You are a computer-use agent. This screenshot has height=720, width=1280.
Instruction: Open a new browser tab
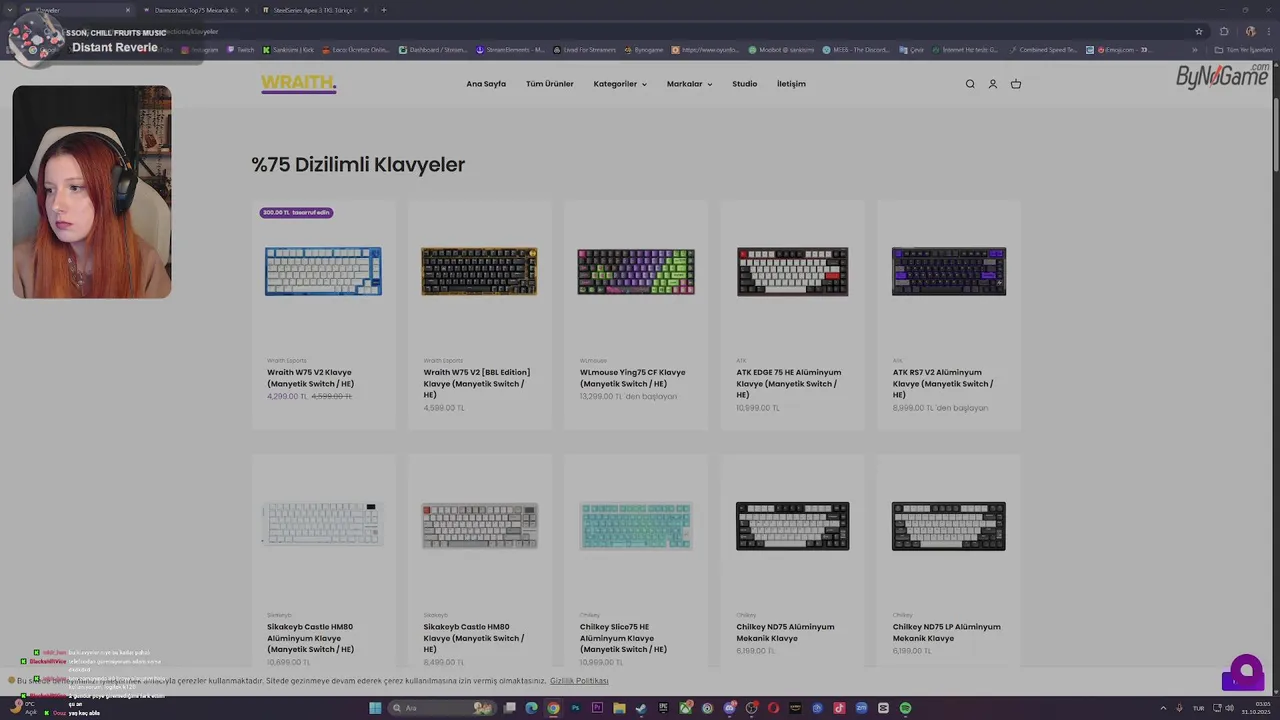[384, 10]
